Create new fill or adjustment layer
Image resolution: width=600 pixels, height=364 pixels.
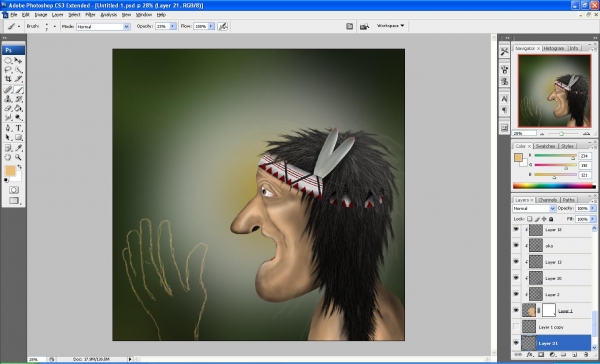pos(552,355)
